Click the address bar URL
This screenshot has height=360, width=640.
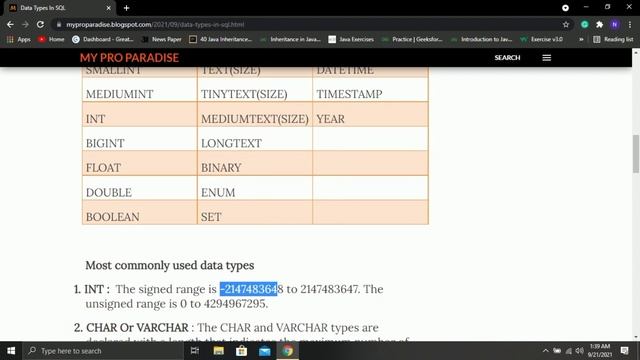(155, 24)
